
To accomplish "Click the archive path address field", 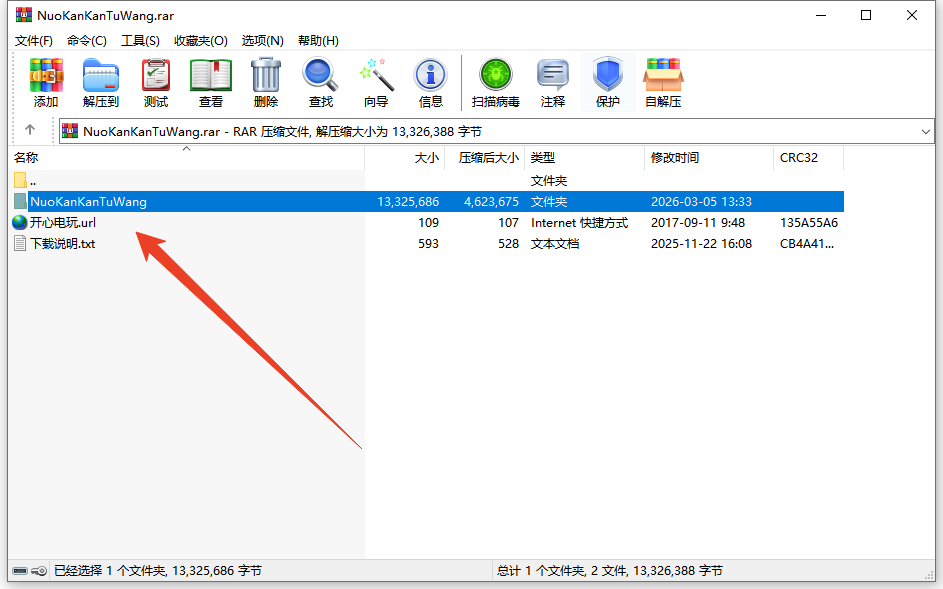I will click(497, 131).
